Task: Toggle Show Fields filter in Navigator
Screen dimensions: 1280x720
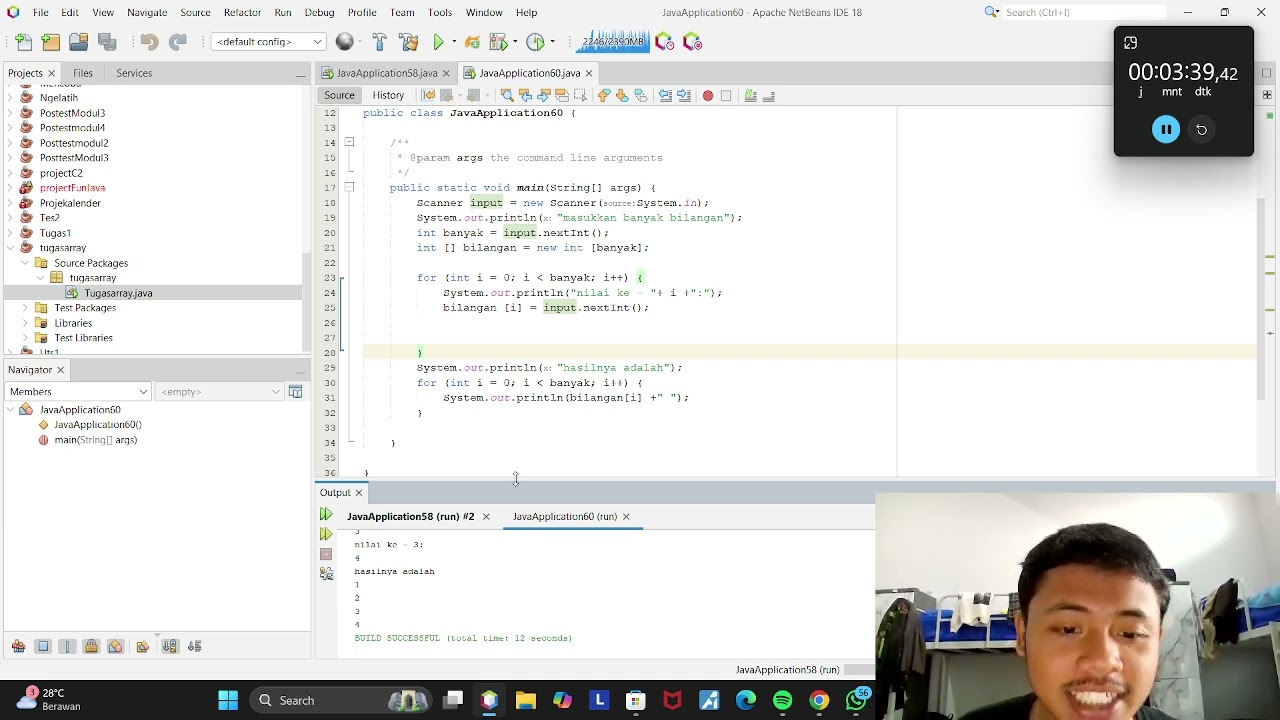Action: click(x=43, y=646)
